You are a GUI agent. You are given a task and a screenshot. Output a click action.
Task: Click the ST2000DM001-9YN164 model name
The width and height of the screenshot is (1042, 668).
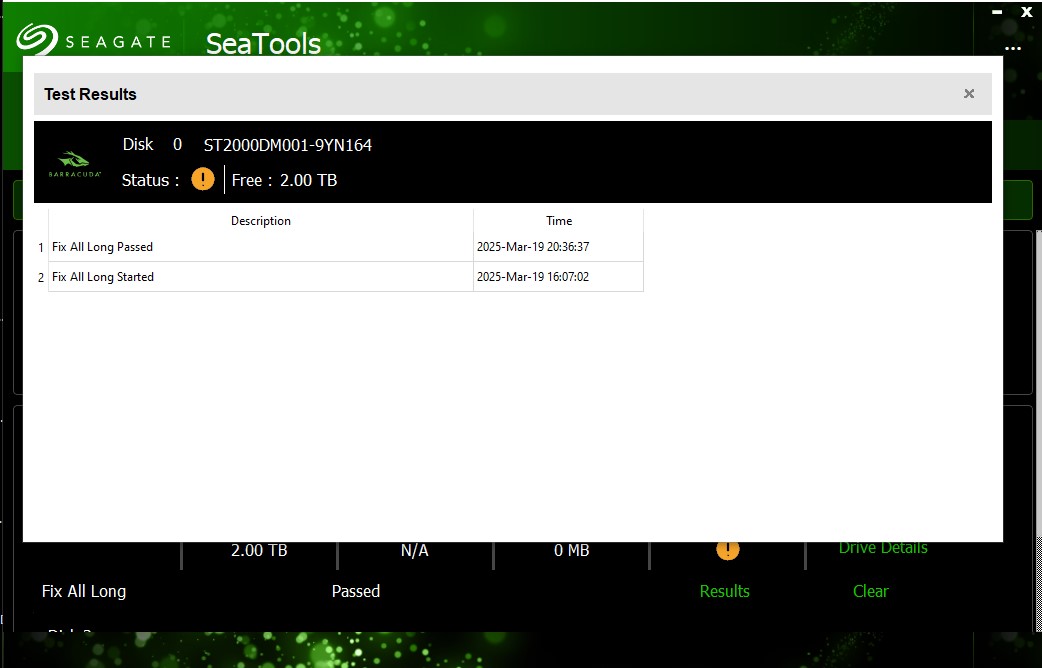pyautogui.click(x=287, y=145)
